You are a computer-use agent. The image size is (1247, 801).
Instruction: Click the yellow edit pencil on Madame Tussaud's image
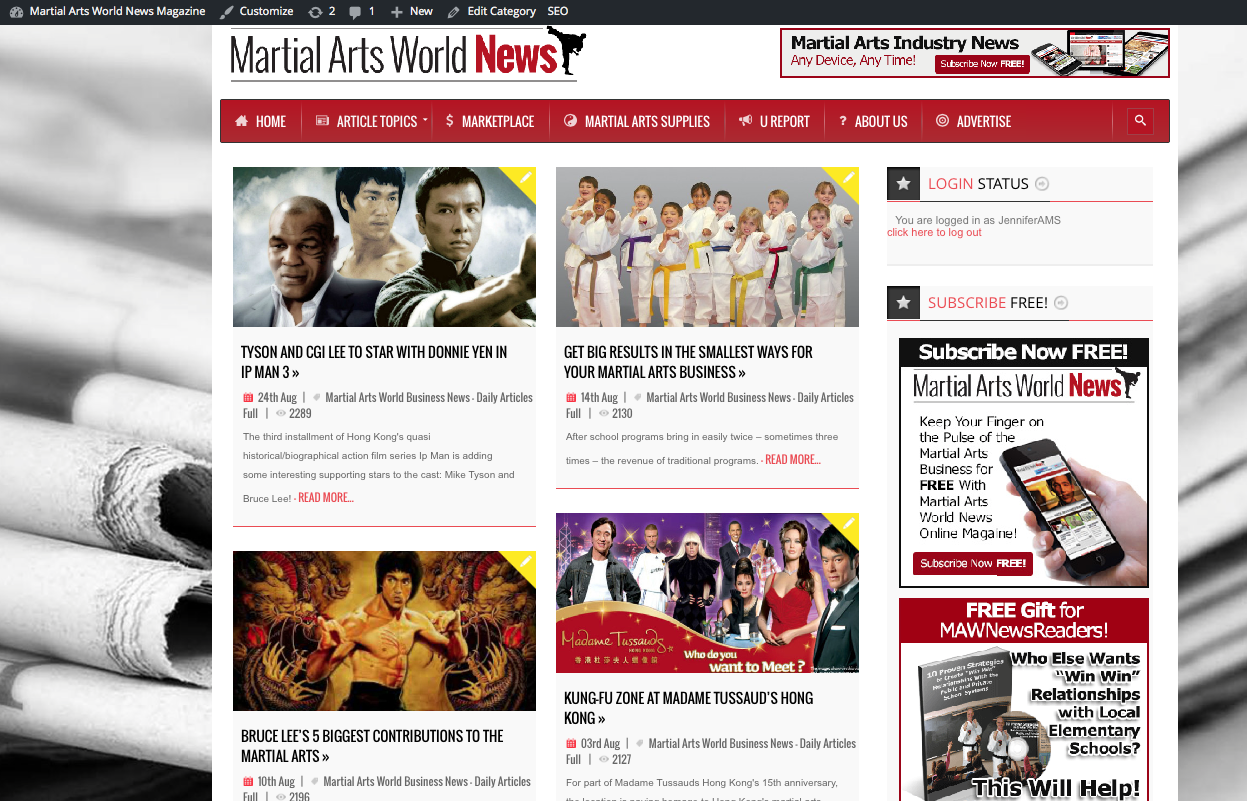[847, 525]
